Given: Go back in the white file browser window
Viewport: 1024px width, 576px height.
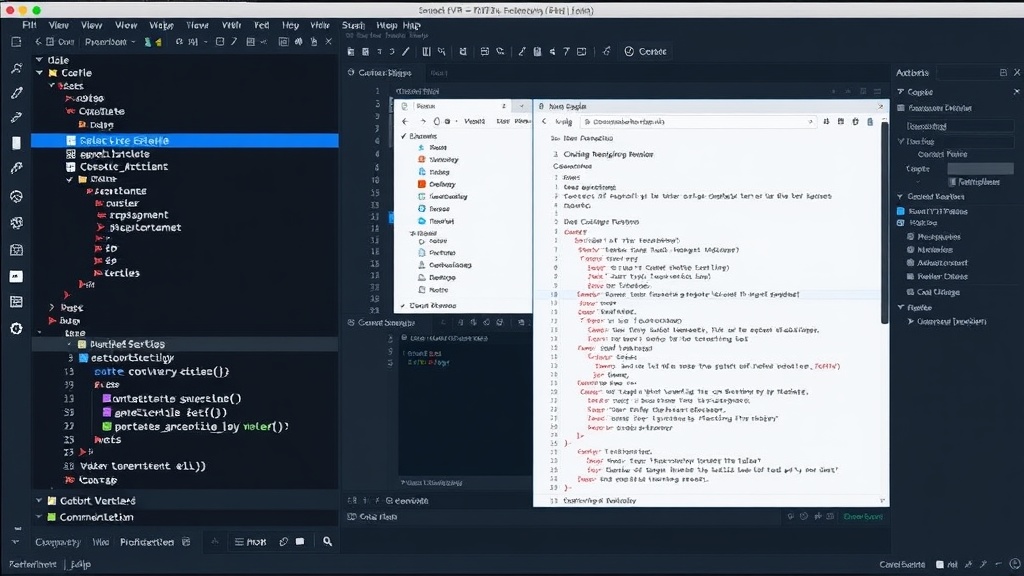Looking at the screenshot, I should (x=406, y=121).
